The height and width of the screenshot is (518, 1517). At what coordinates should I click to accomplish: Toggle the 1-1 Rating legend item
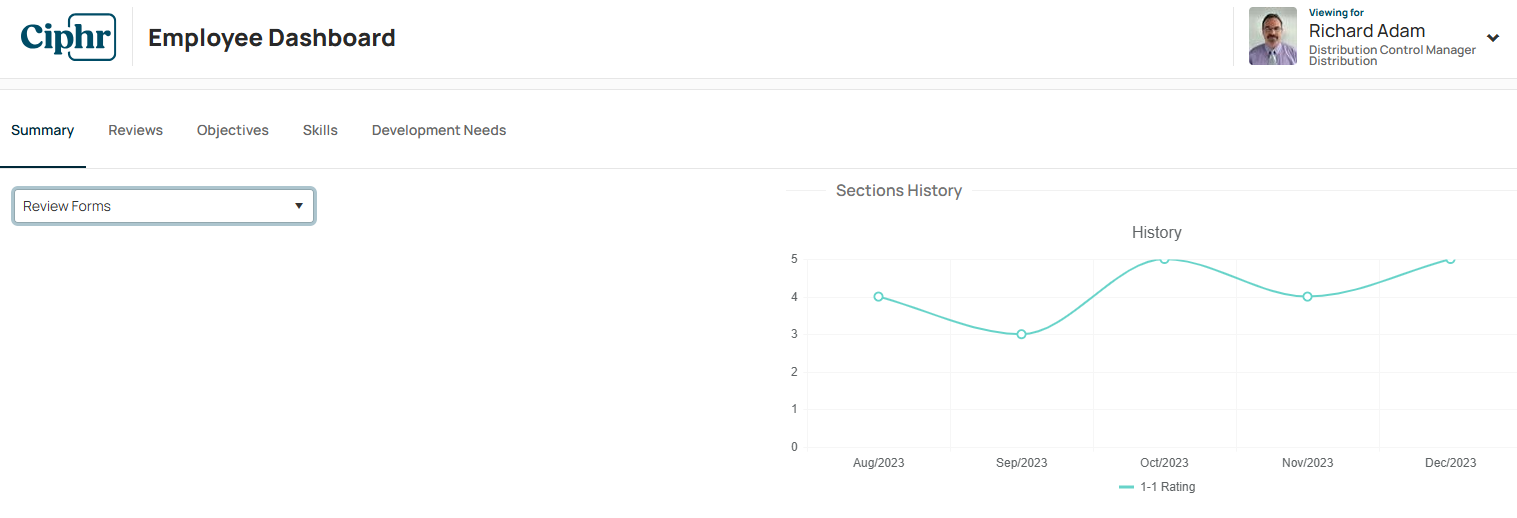click(1157, 487)
